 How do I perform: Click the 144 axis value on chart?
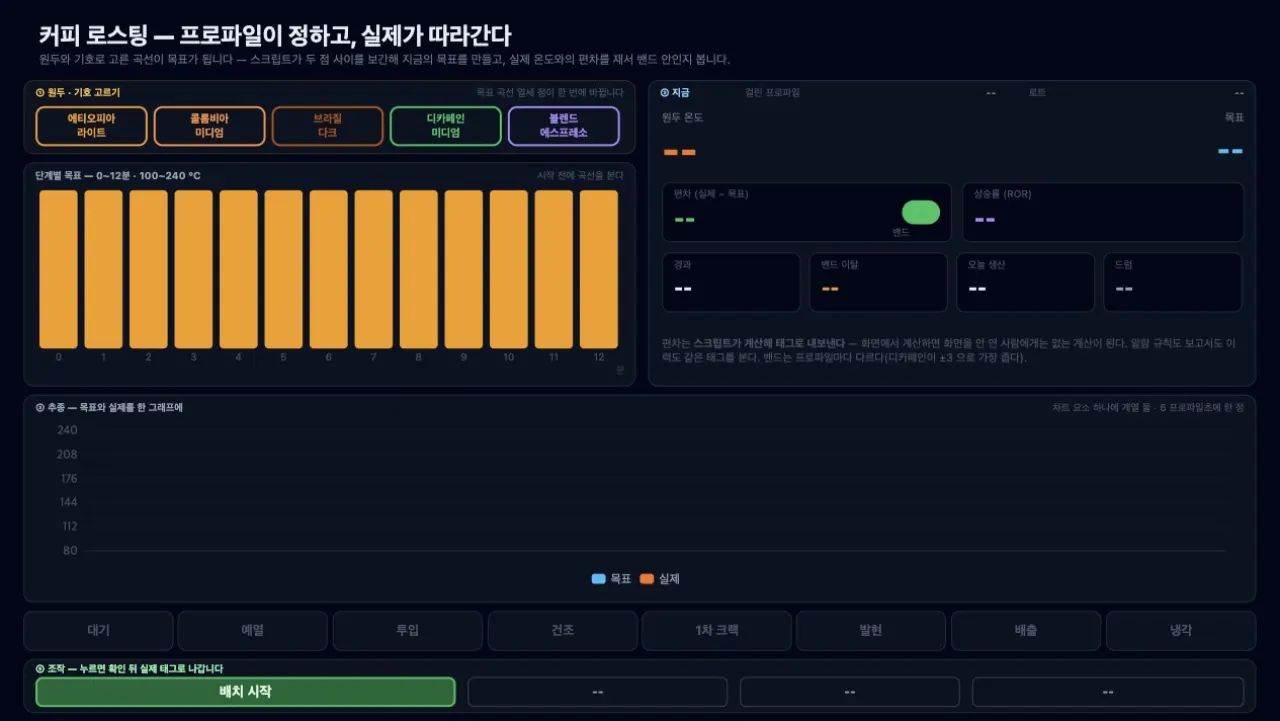(67, 502)
